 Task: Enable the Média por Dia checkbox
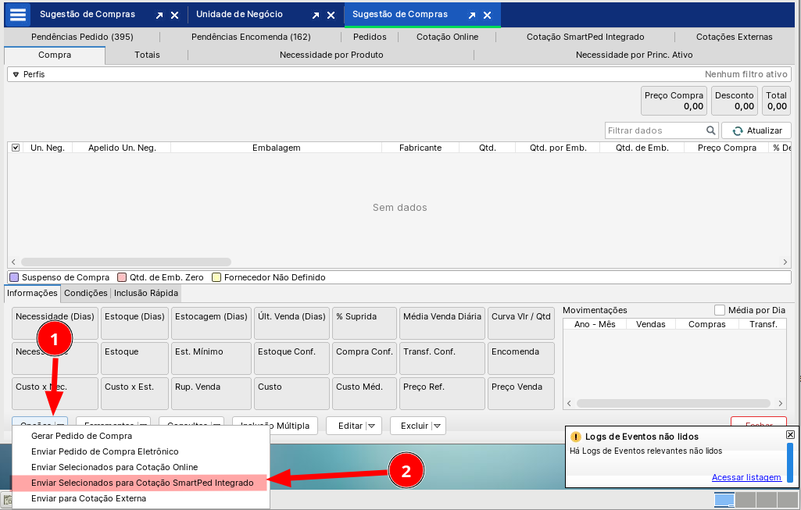pyautogui.click(x=719, y=311)
